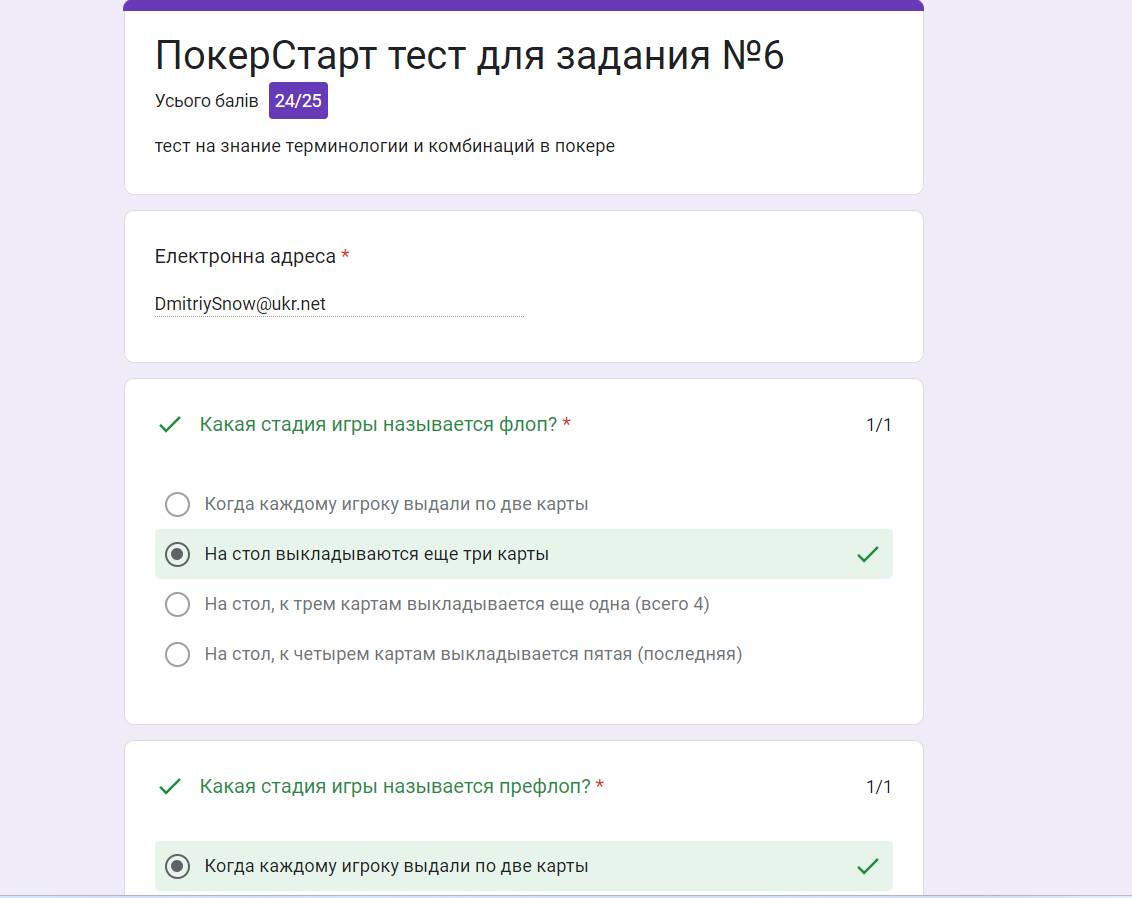Viewport: 1132px width, 898px height.
Task: Click the 24/25 total score badge
Action: click(x=298, y=100)
